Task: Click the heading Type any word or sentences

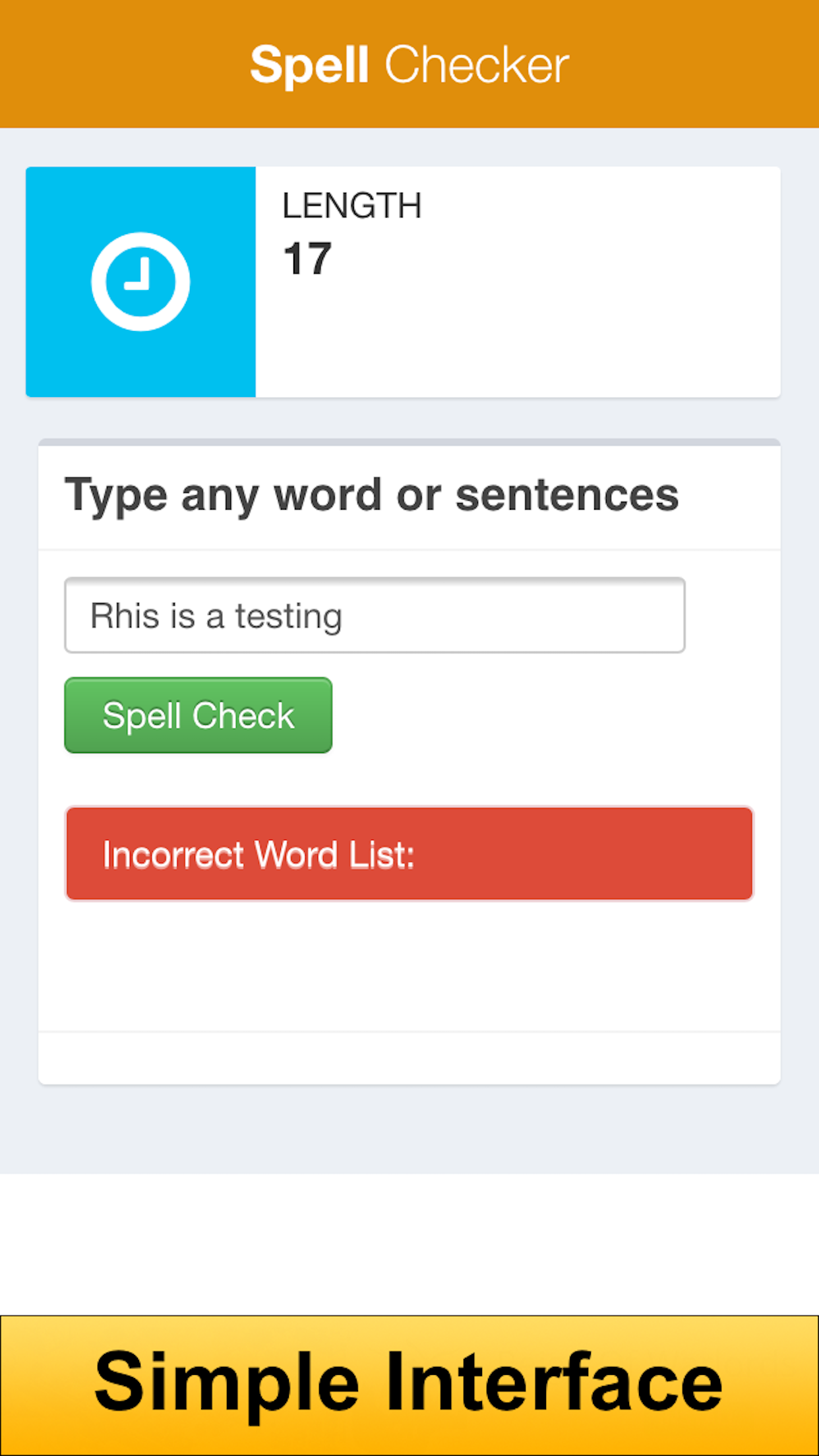Action: coord(371,495)
